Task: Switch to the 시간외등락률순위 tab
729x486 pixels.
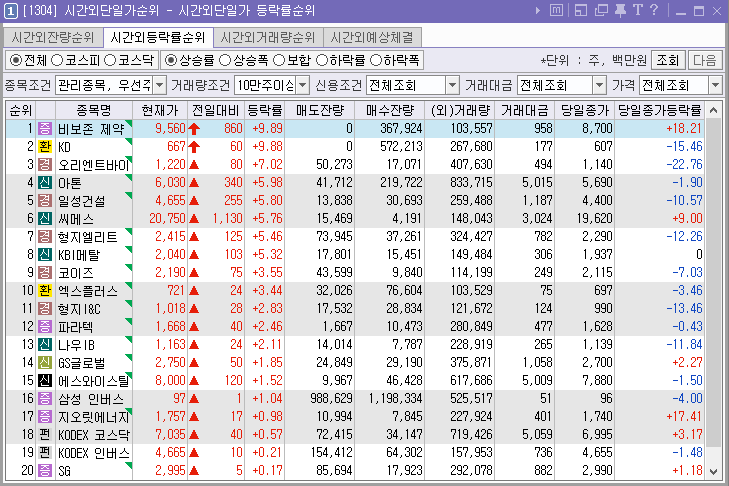Action: [x=158, y=37]
